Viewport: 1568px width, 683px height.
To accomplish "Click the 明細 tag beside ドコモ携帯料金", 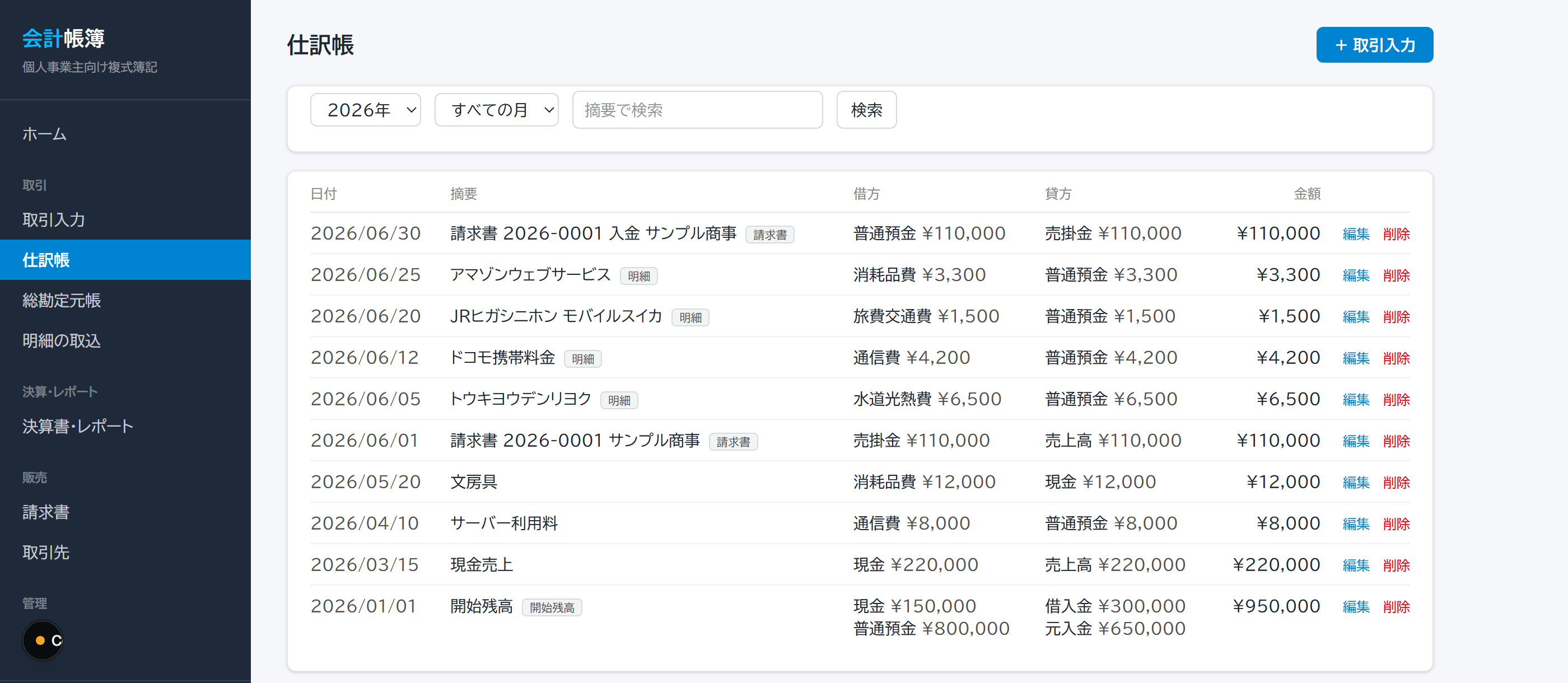I will 582,358.
